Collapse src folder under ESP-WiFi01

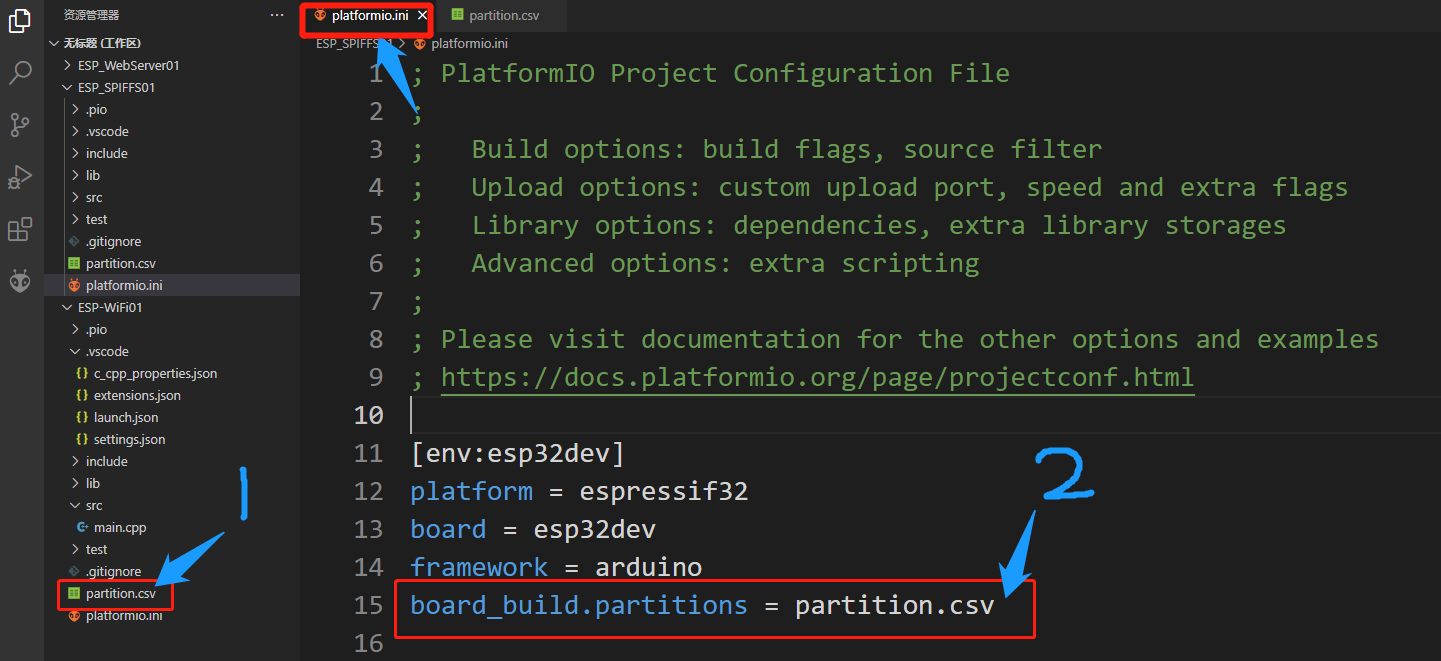coord(171,505)
